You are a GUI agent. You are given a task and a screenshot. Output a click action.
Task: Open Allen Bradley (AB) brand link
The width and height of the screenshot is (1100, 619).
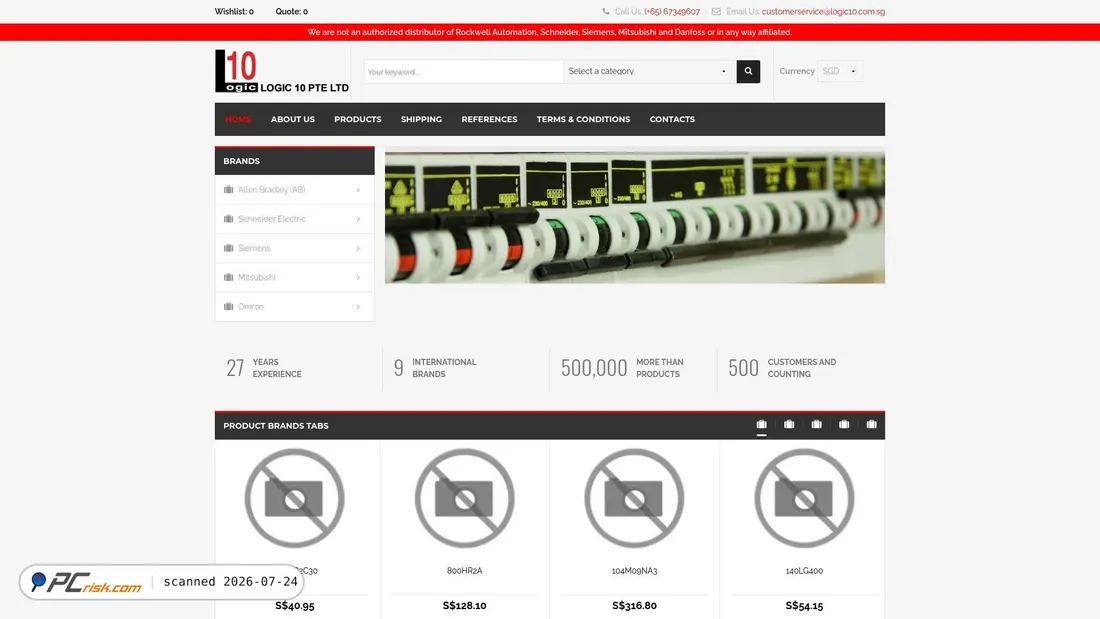pos(271,189)
